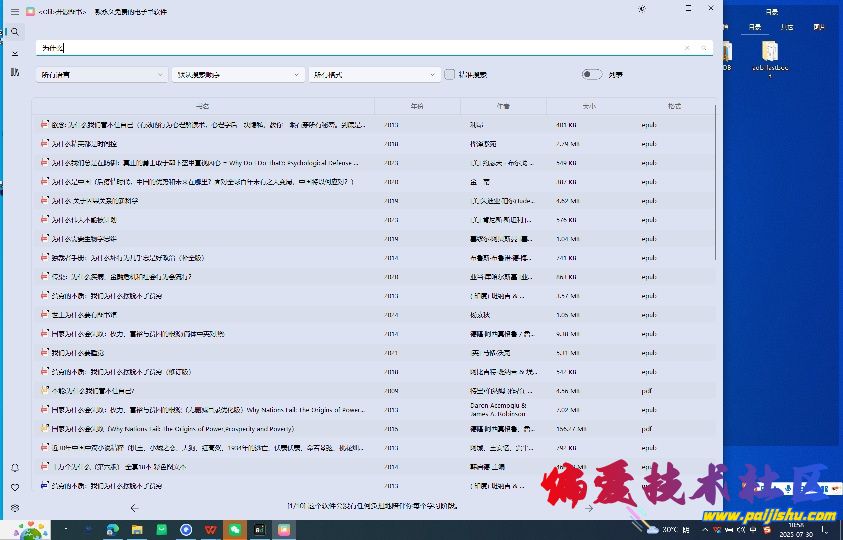Toggle the switch next to the filters
Viewport: 843px width, 540px height.
pyautogui.click(x=592, y=74)
